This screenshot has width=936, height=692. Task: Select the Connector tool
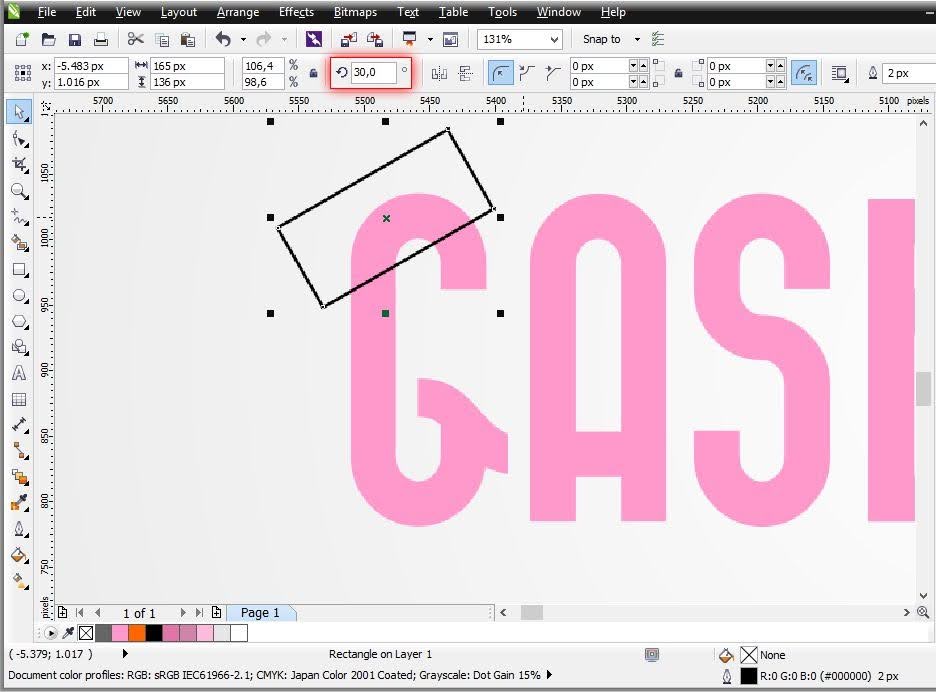point(19,451)
